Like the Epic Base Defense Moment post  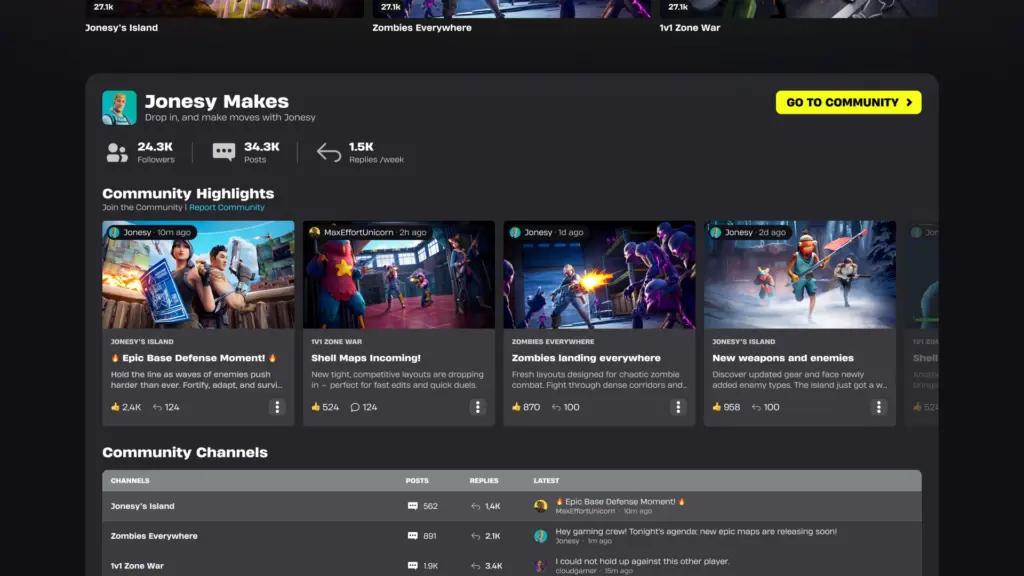116,407
